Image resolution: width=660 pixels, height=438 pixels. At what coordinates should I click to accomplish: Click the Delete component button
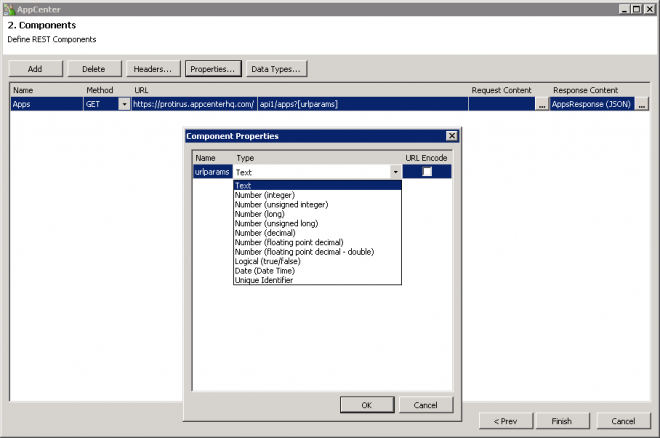pos(94,69)
